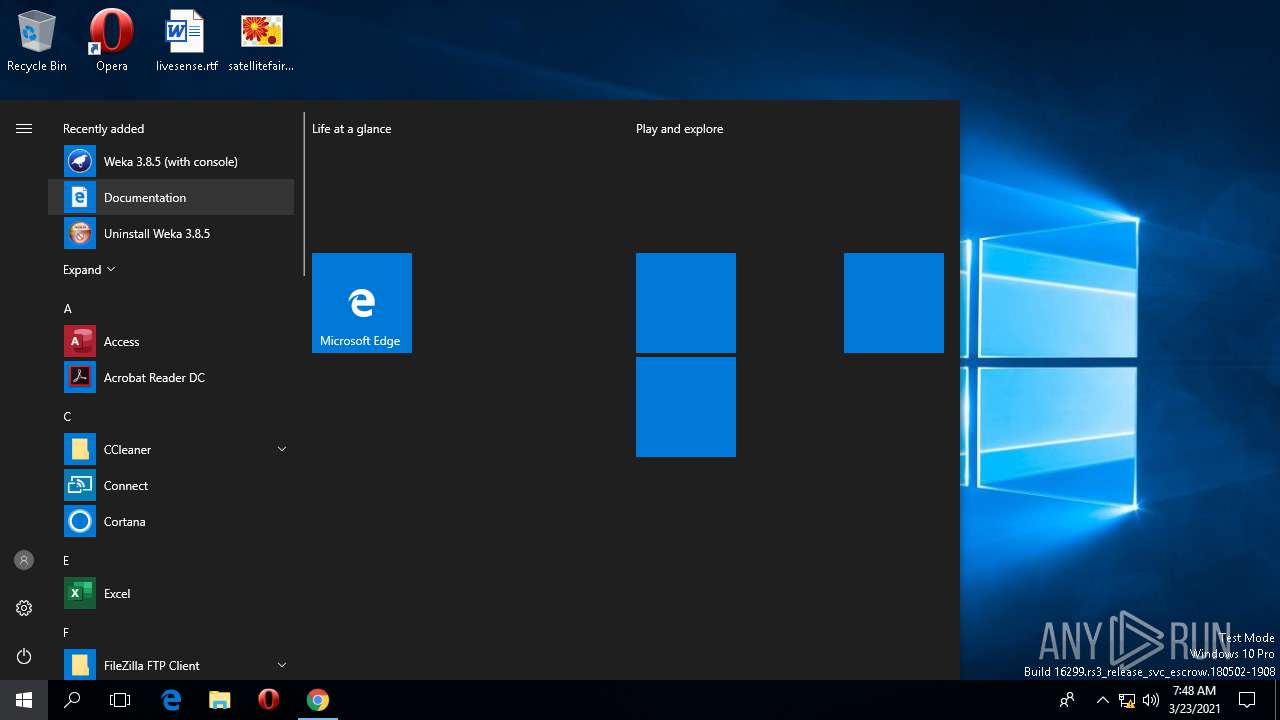This screenshot has width=1280, height=720.
Task: Open volume control tray icon
Action: tap(1151, 700)
